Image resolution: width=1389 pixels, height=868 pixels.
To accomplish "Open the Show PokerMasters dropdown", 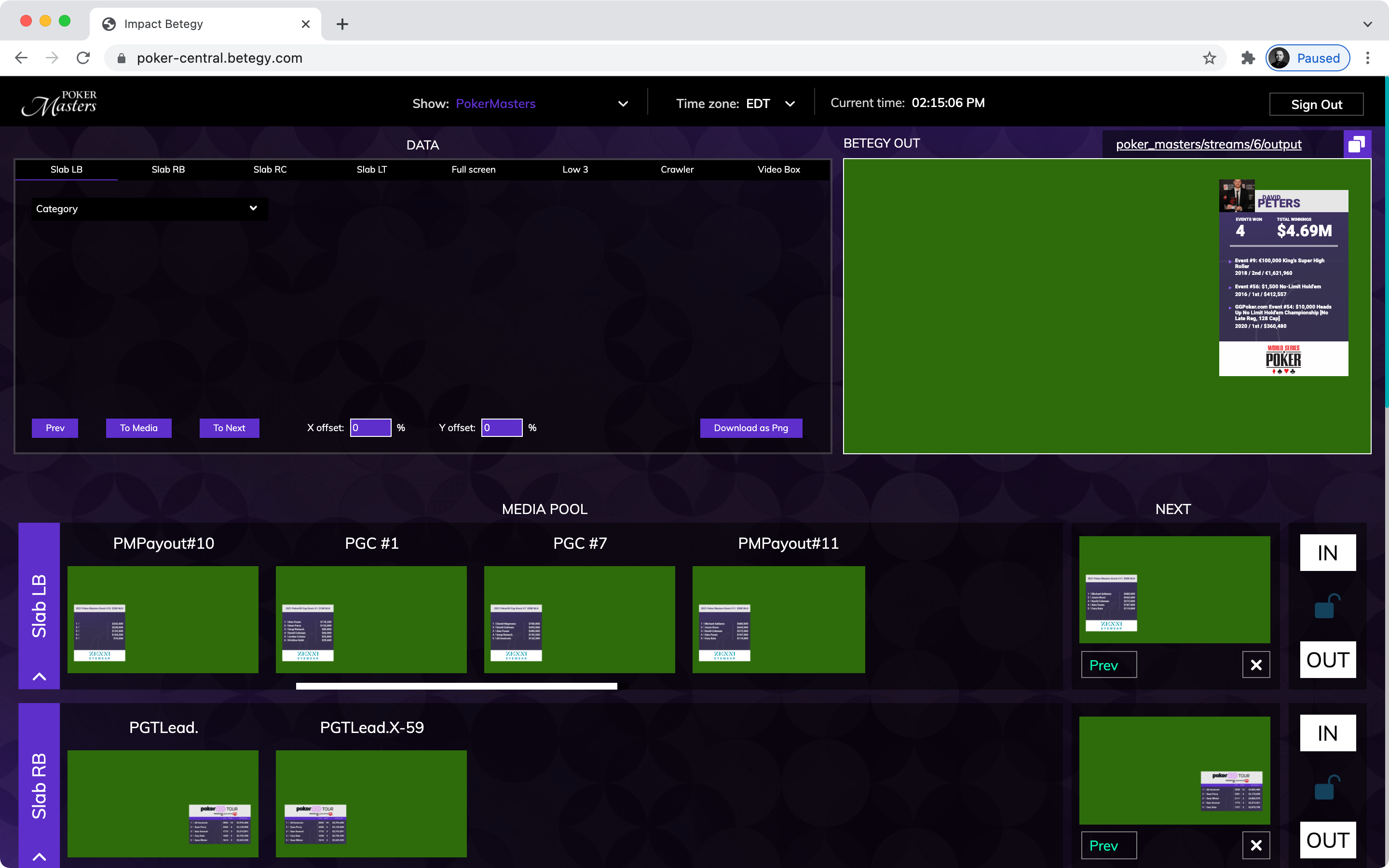I will coord(623,104).
